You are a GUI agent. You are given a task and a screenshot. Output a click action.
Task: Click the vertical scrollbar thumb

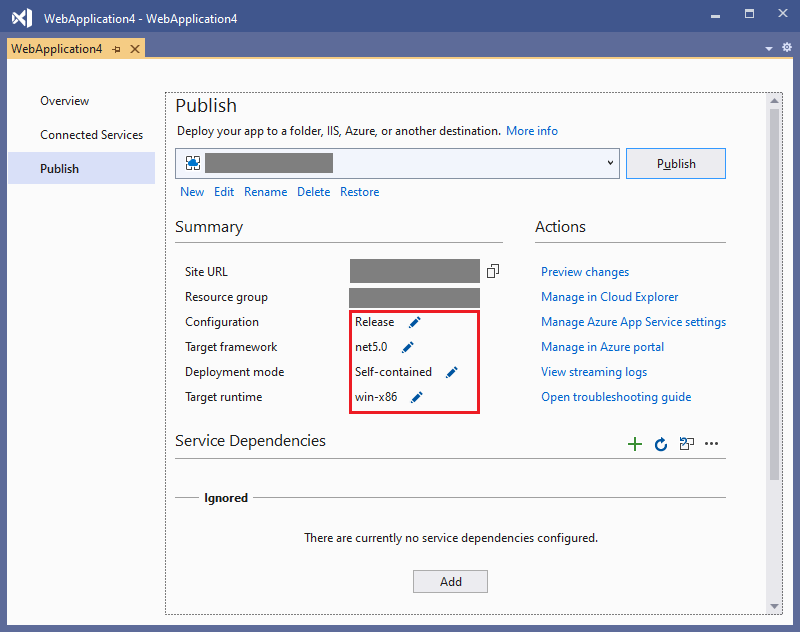pos(774,293)
